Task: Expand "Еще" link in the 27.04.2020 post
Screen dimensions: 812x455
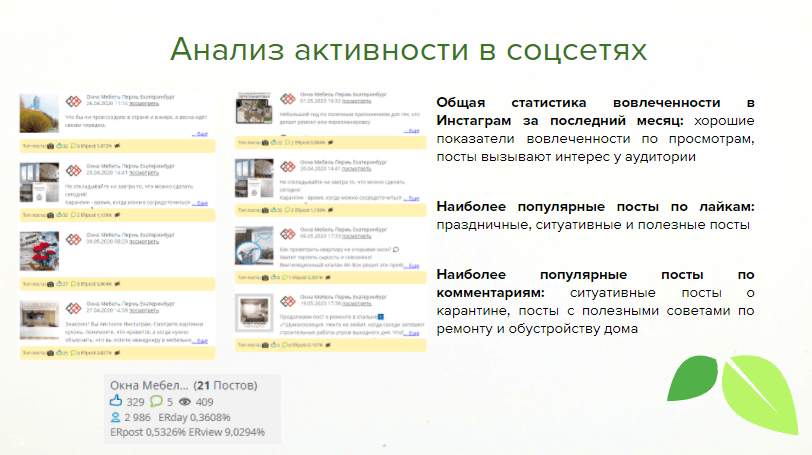Action: click(x=200, y=341)
